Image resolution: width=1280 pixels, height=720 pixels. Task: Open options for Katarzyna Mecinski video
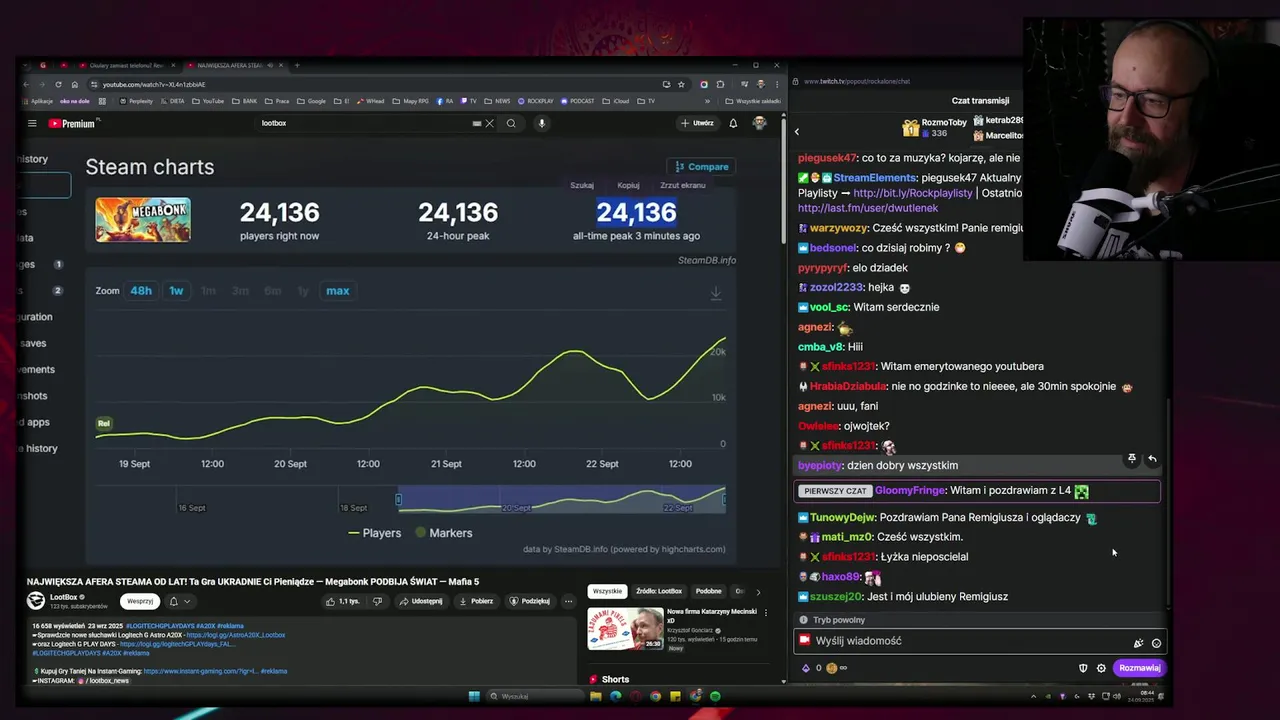point(766,612)
